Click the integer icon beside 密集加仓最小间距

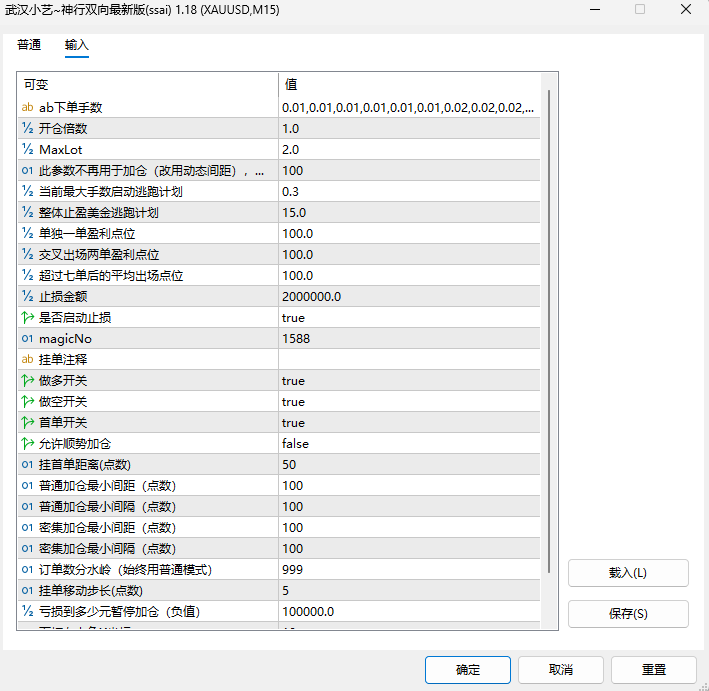pyautogui.click(x=28, y=527)
